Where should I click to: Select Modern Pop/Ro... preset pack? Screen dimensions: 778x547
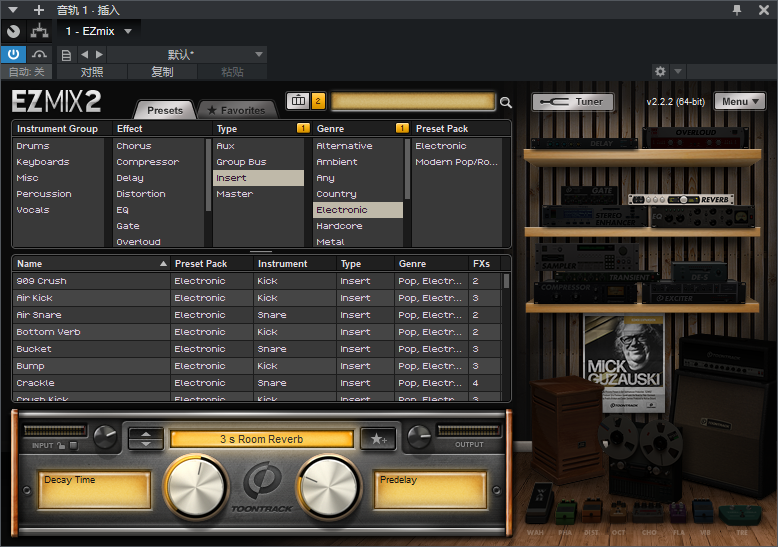coord(456,162)
